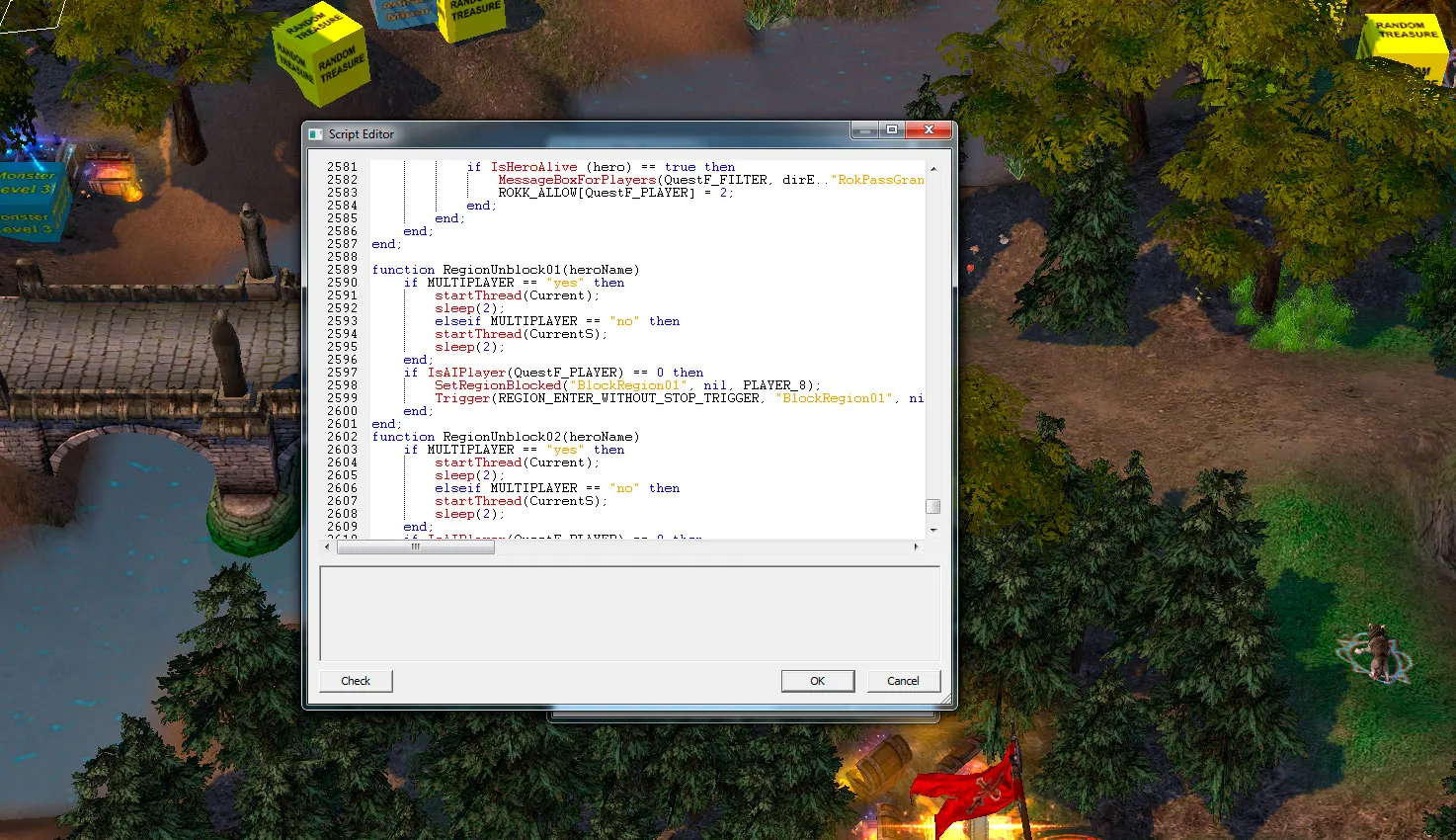Click the horizontal scrollbar's left arrow
Viewport: 1456px width, 840px height.
[328, 546]
